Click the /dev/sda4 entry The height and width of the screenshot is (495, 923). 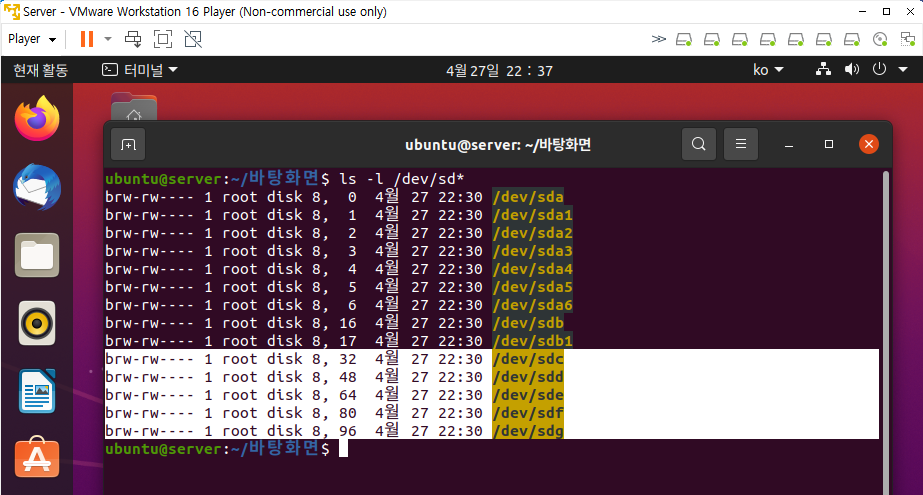coord(533,269)
